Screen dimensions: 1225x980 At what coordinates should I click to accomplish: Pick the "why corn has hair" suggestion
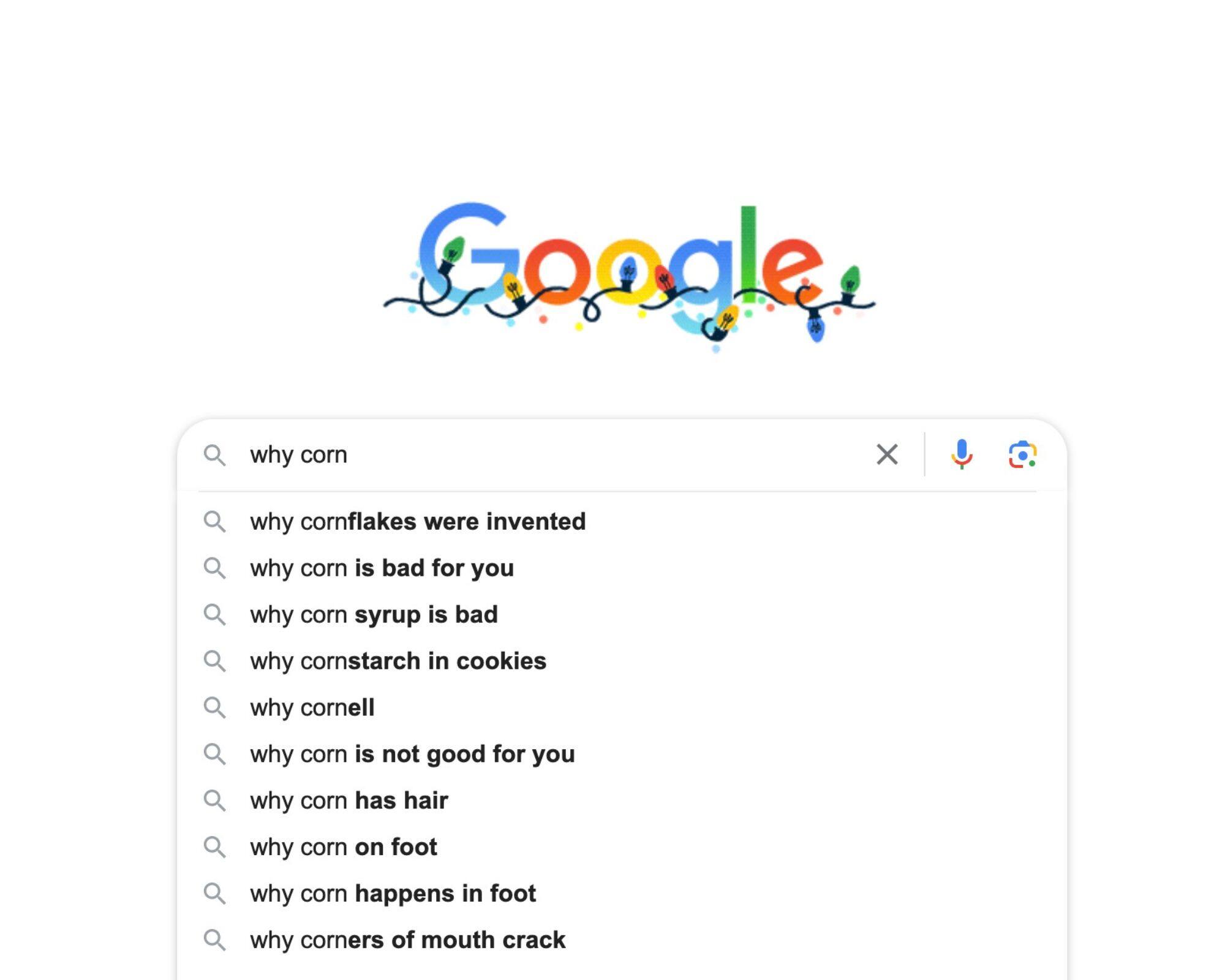pos(349,801)
